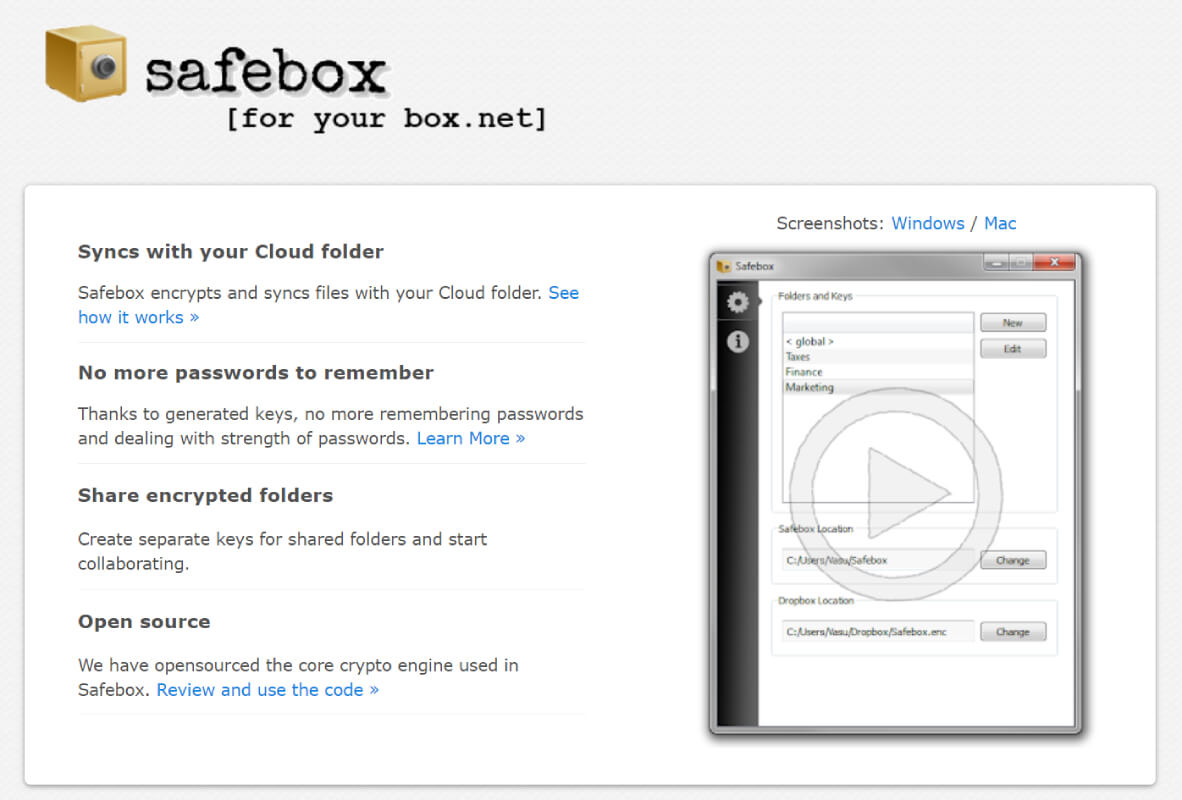Select the Finance folder entry
This screenshot has height=800, width=1182.
click(878, 372)
